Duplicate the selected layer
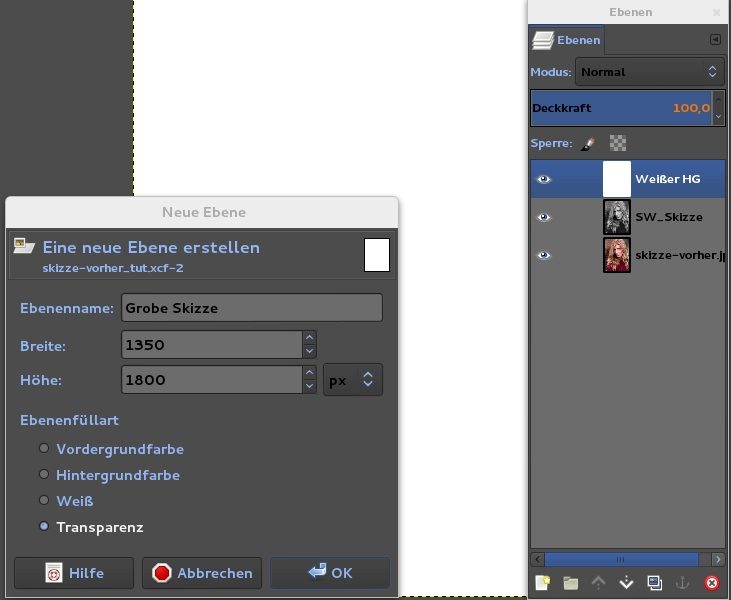Viewport: 731px width, 600px height. [x=655, y=582]
